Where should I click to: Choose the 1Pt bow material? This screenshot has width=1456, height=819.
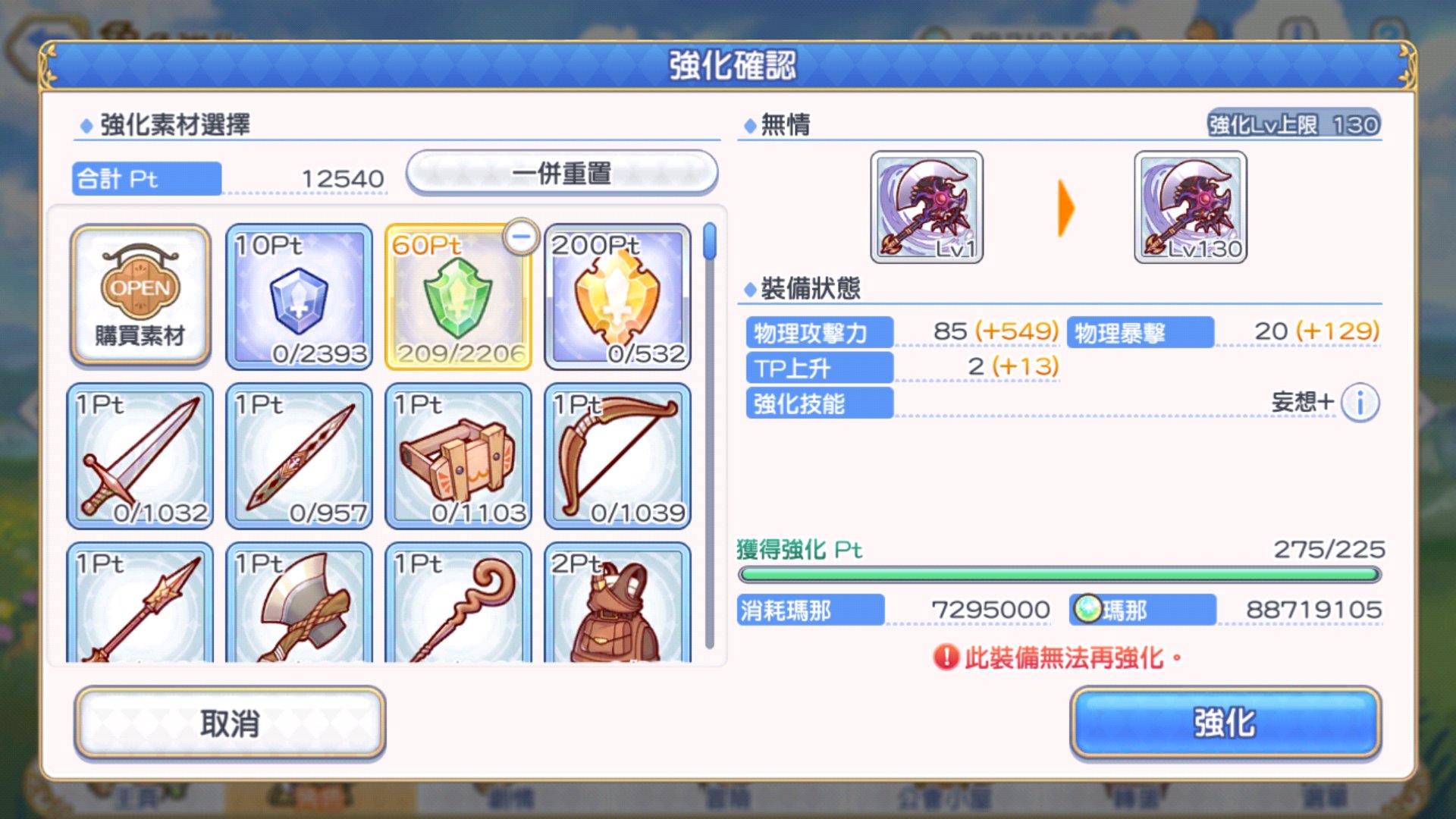618,456
